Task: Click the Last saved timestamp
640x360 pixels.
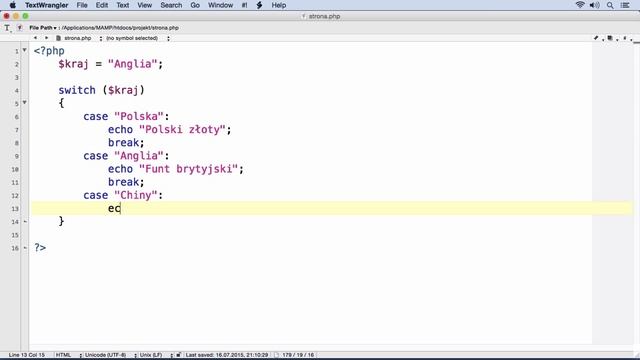Action: (227, 355)
